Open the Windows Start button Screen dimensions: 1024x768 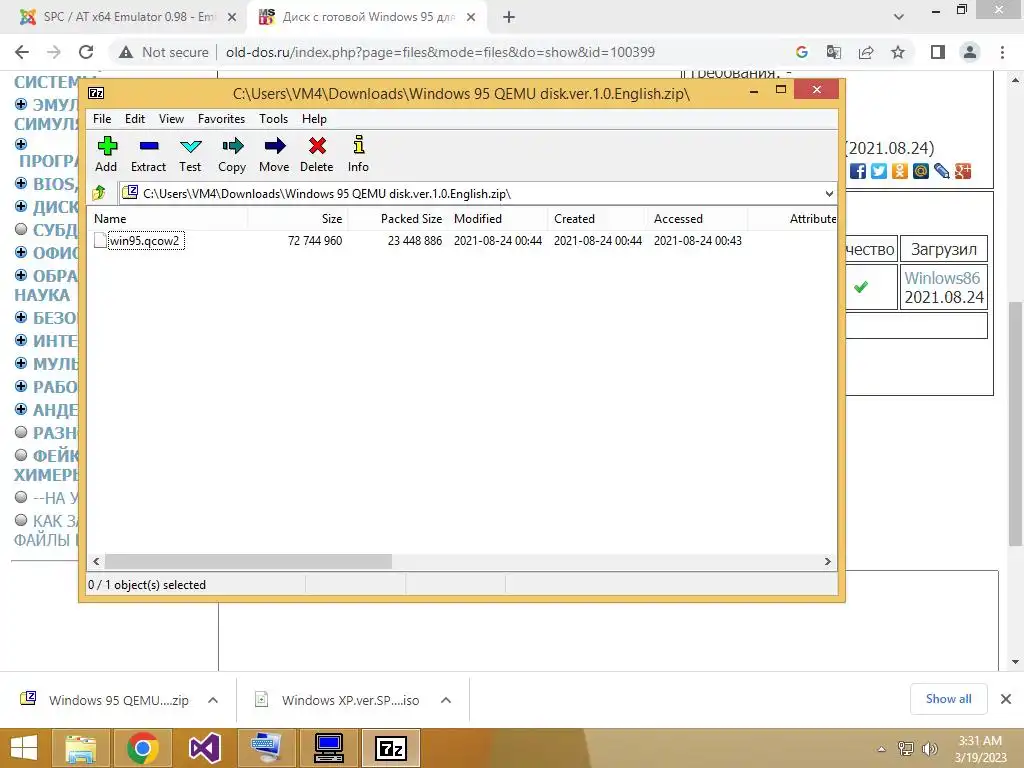click(24, 748)
